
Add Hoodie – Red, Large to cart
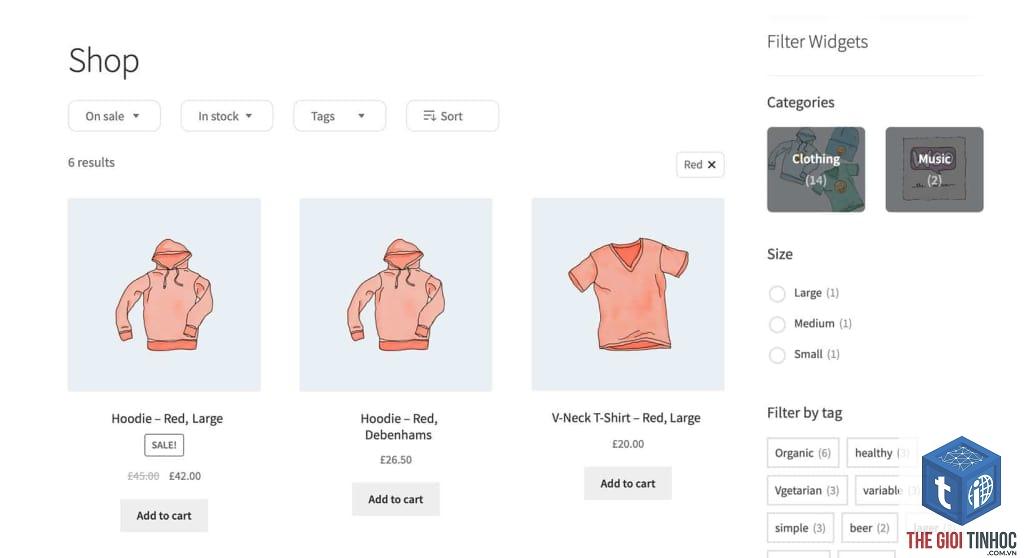[x=164, y=516]
